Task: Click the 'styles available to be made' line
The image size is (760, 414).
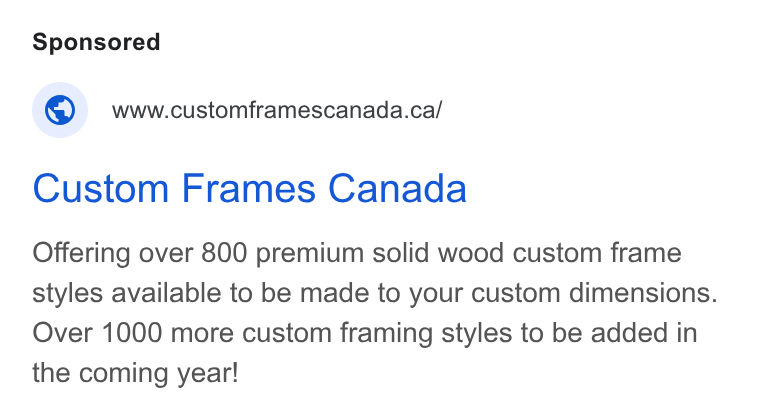Action: 375,293
